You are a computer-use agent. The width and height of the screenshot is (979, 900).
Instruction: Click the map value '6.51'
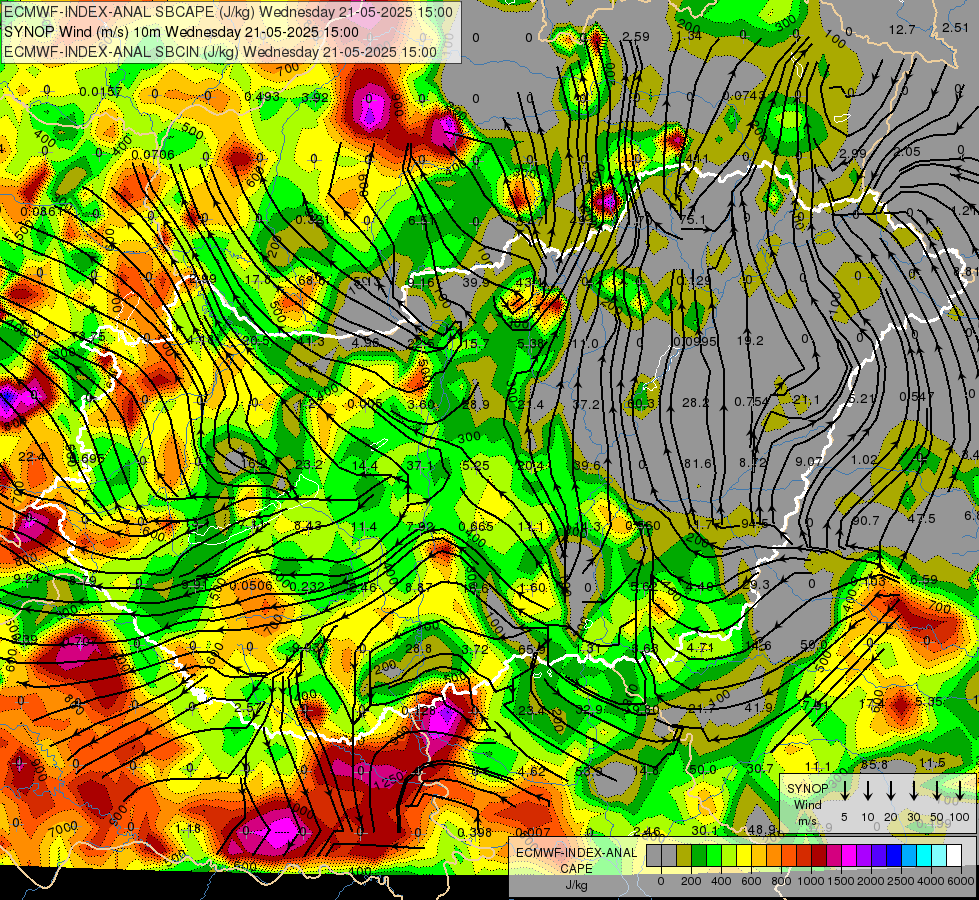pos(421,220)
